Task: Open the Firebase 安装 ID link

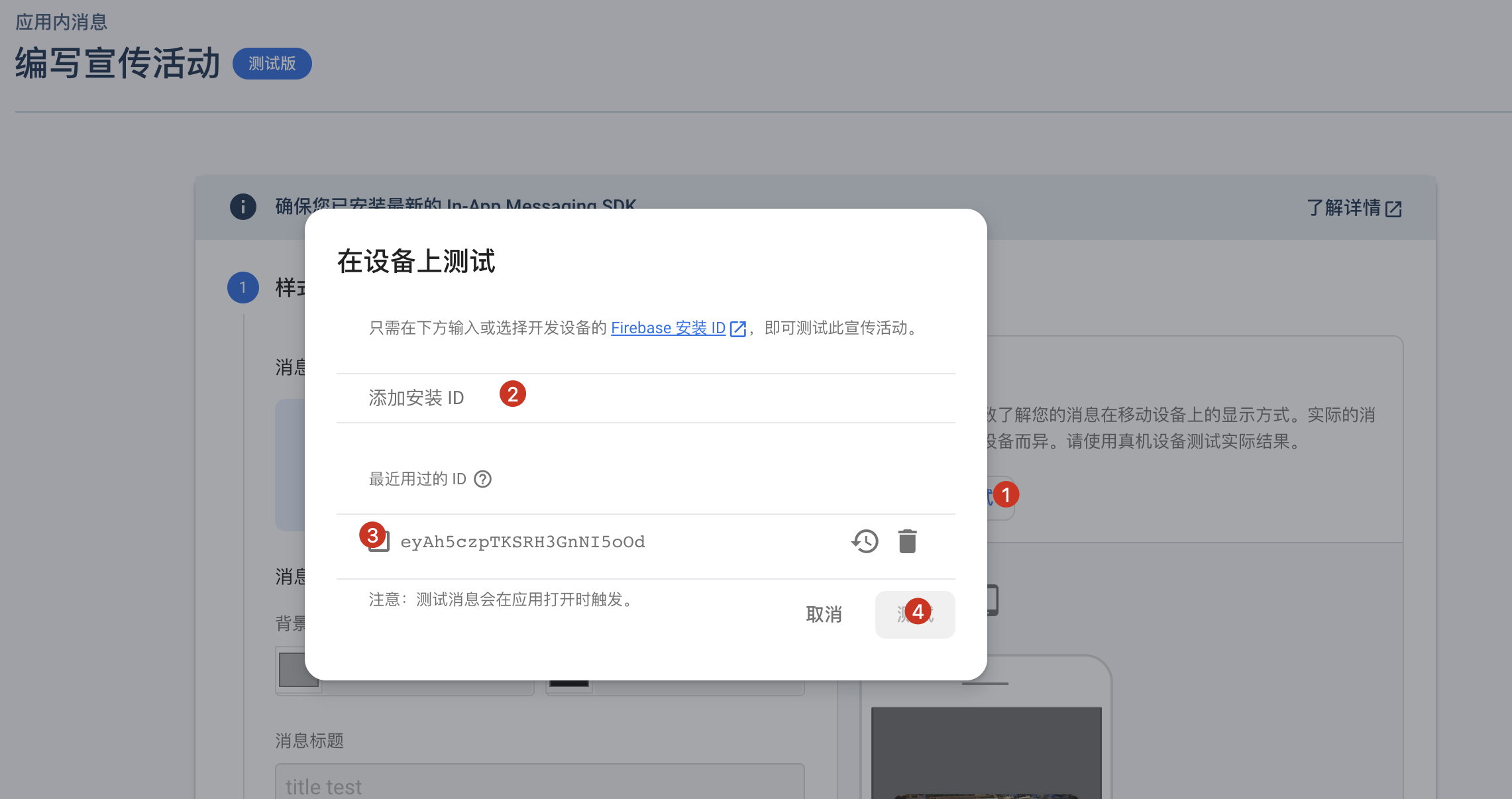Action: [668, 328]
